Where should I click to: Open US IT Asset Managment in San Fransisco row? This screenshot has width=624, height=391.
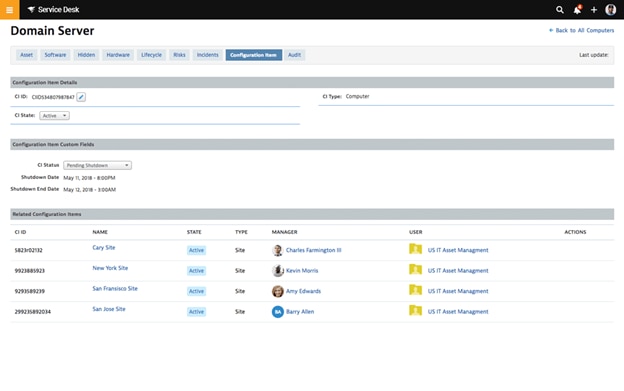458,291
